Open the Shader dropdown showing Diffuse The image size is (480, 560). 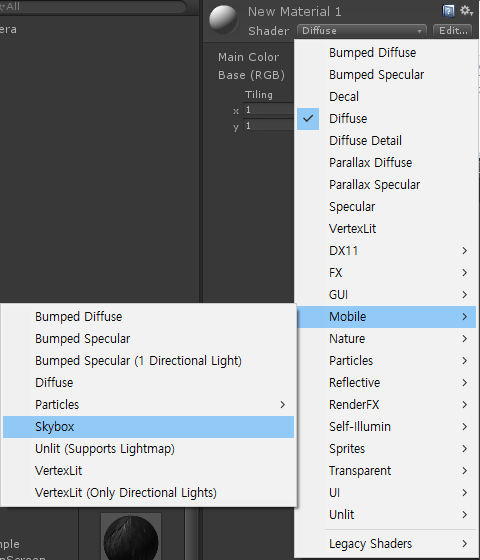click(361, 31)
